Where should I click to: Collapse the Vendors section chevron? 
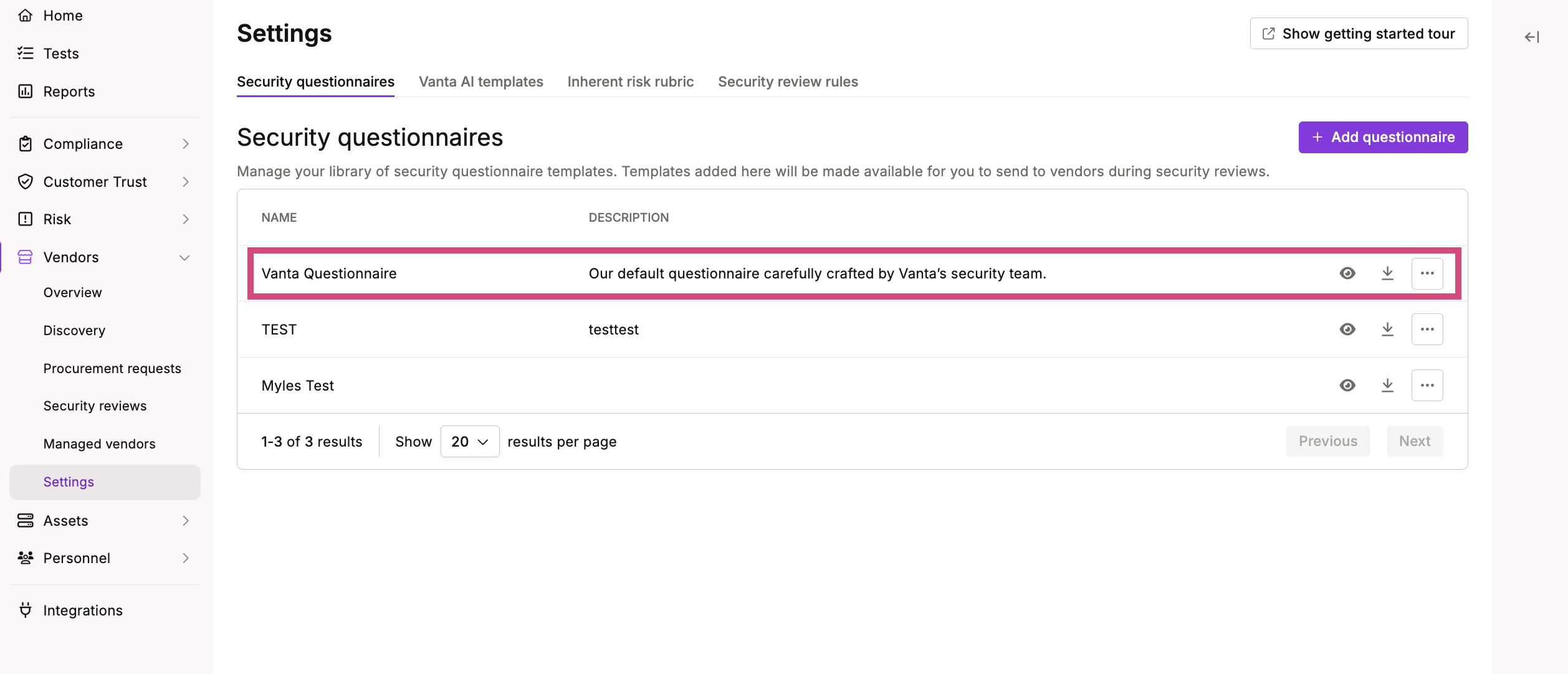click(184, 258)
